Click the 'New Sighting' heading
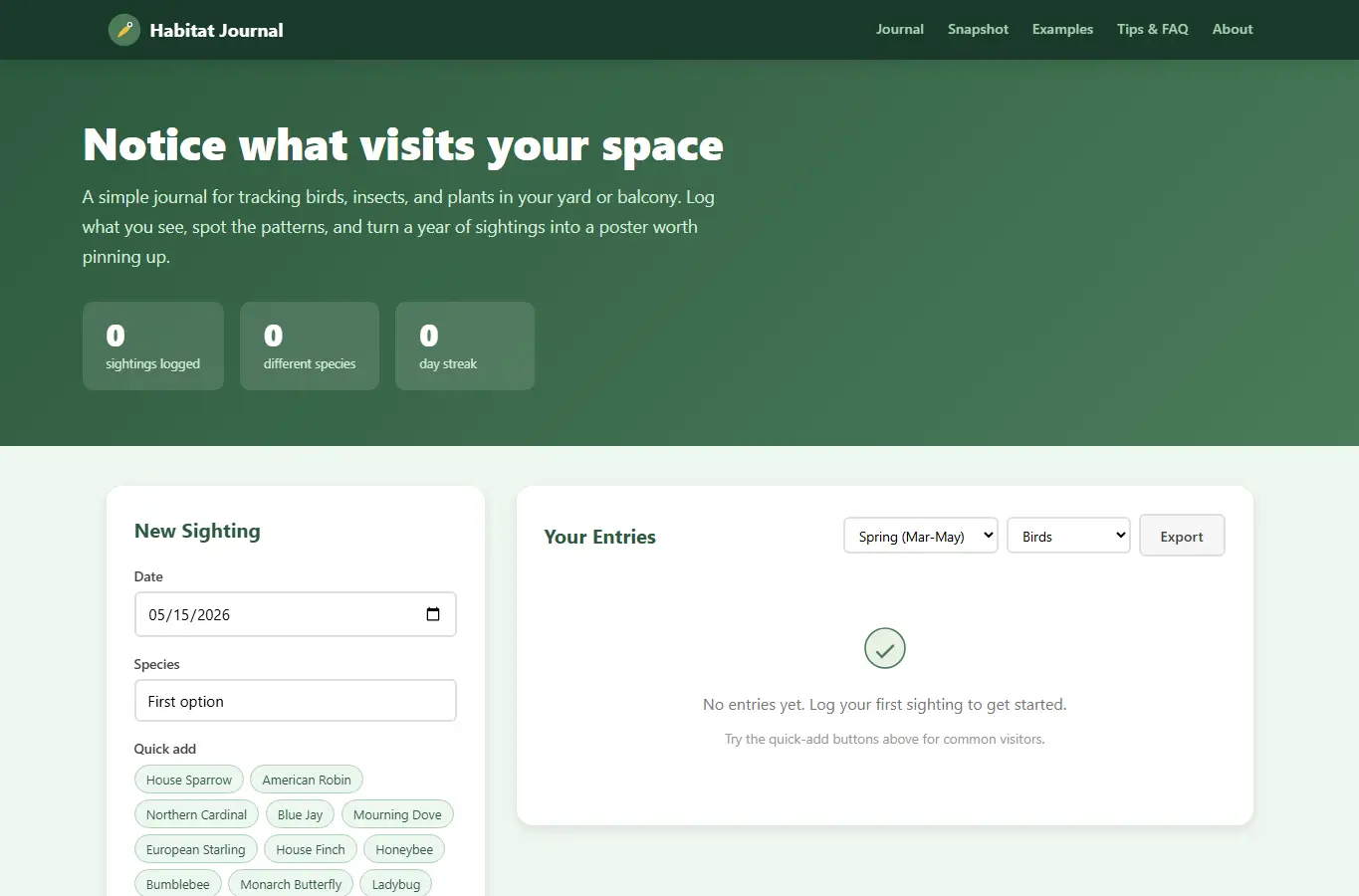Viewport: 1359px width, 896px height. 197,531
